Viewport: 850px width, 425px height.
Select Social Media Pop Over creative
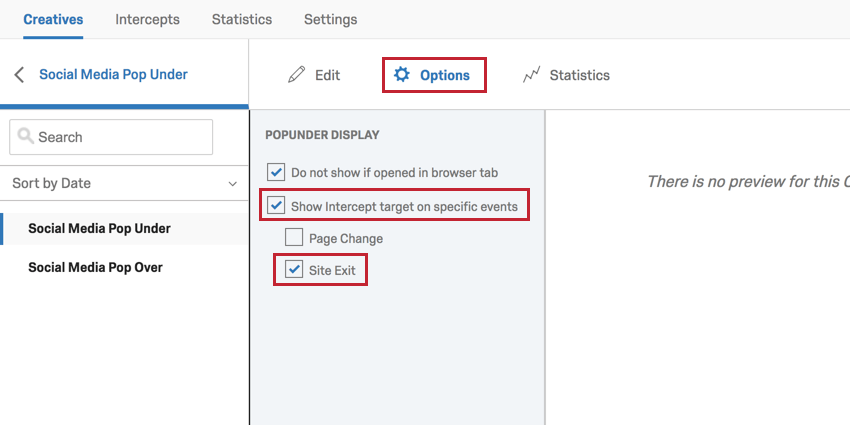pyautogui.click(x=95, y=267)
